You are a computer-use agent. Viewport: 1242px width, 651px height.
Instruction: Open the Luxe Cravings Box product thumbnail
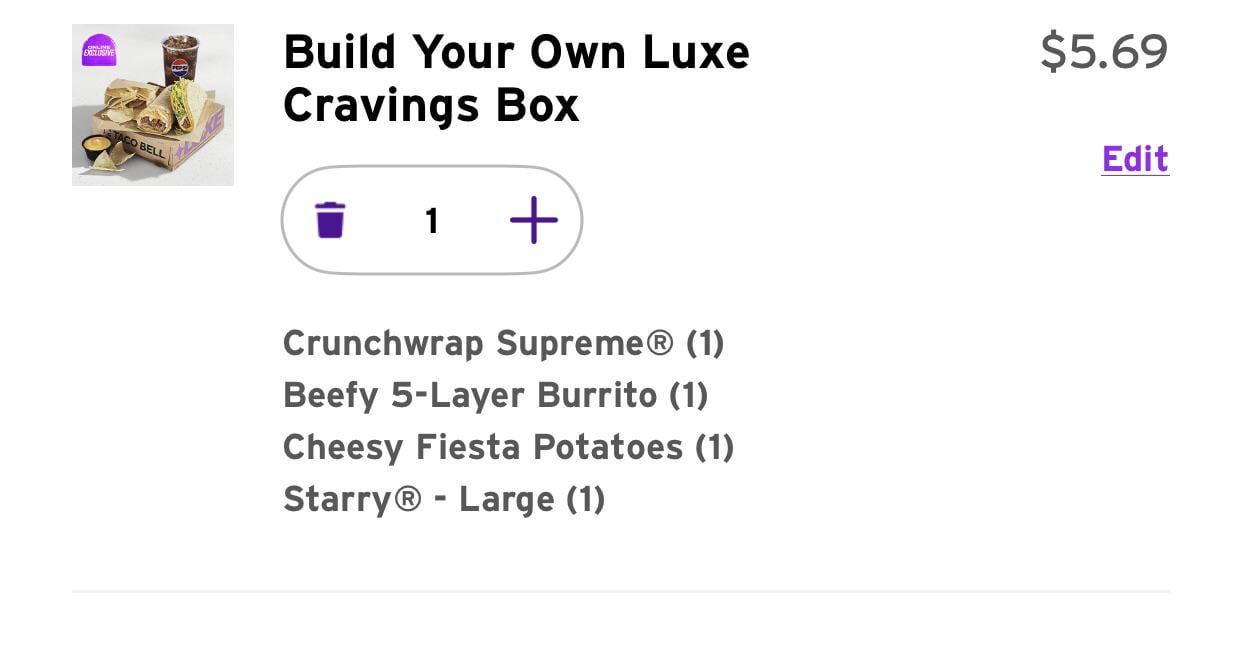click(153, 105)
